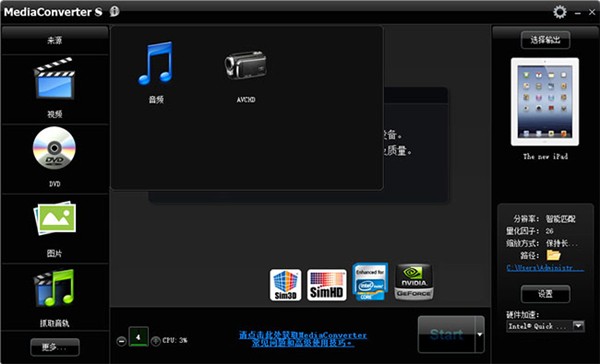The height and width of the screenshot is (364, 600).
Task: Click the CPU: 3% usage readout
Action: pyautogui.click(x=175, y=340)
